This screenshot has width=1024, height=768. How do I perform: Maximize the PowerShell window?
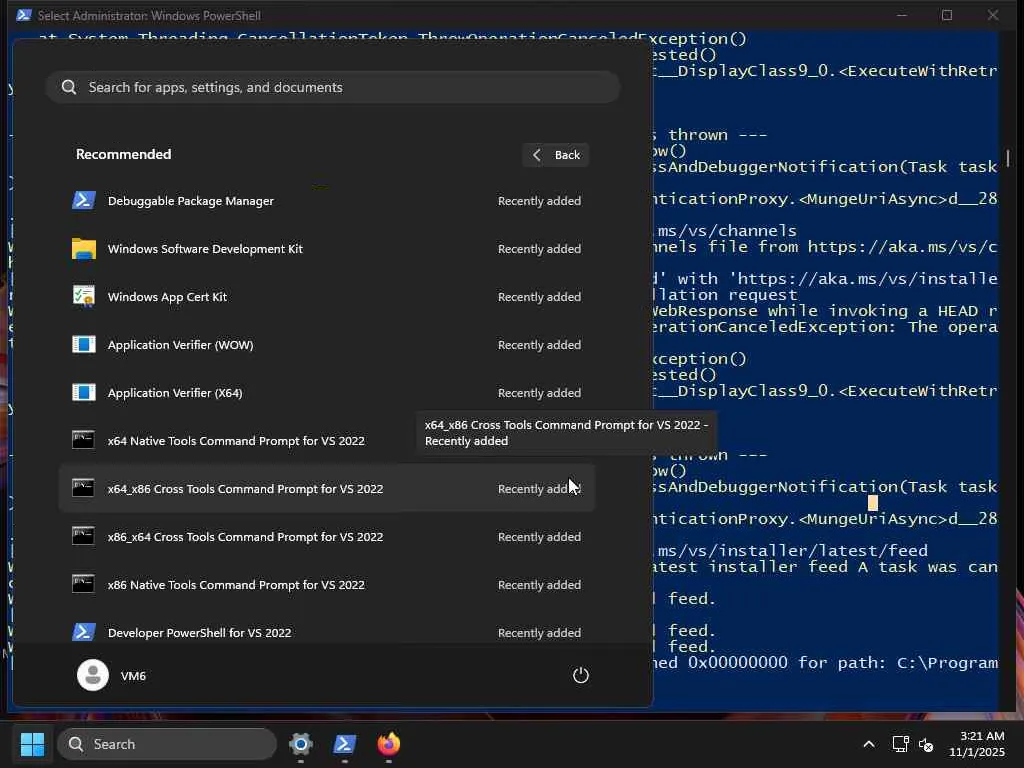point(946,15)
